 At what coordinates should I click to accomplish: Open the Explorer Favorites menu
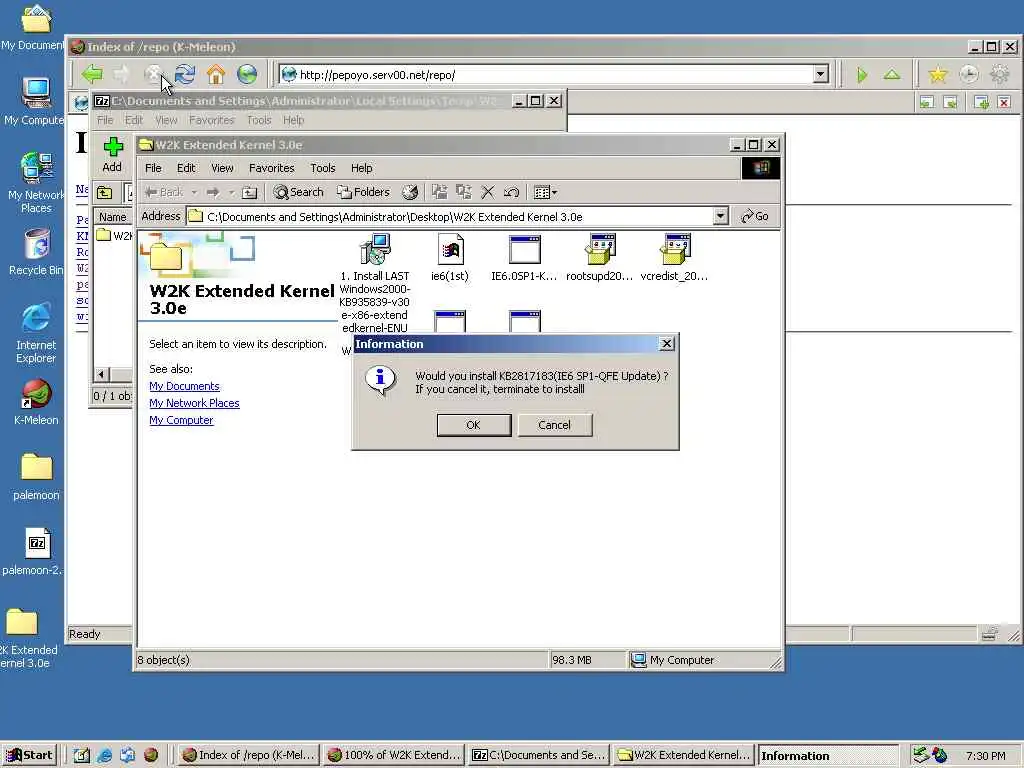tap(272, 168)
